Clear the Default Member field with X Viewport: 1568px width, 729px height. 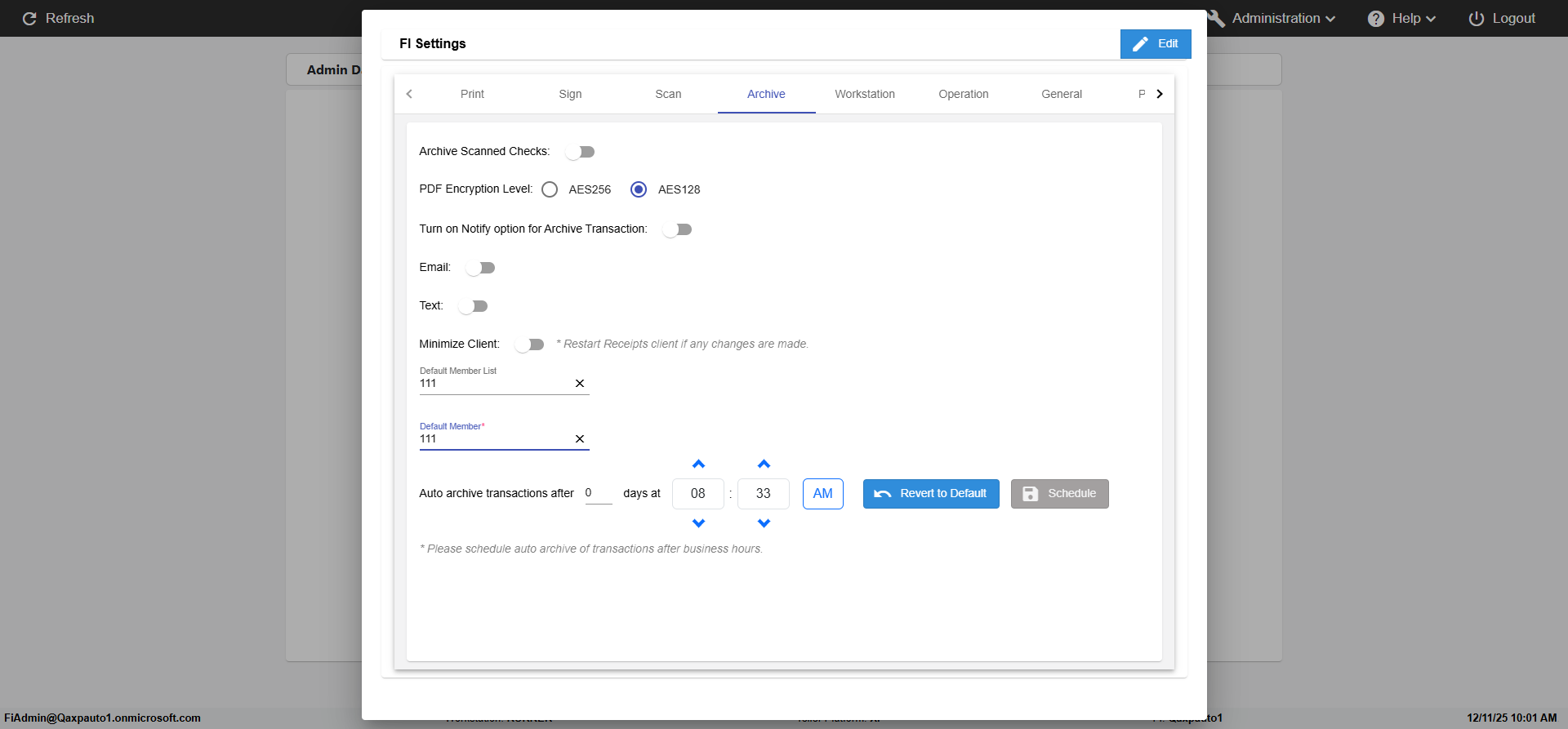coord(580,439)
